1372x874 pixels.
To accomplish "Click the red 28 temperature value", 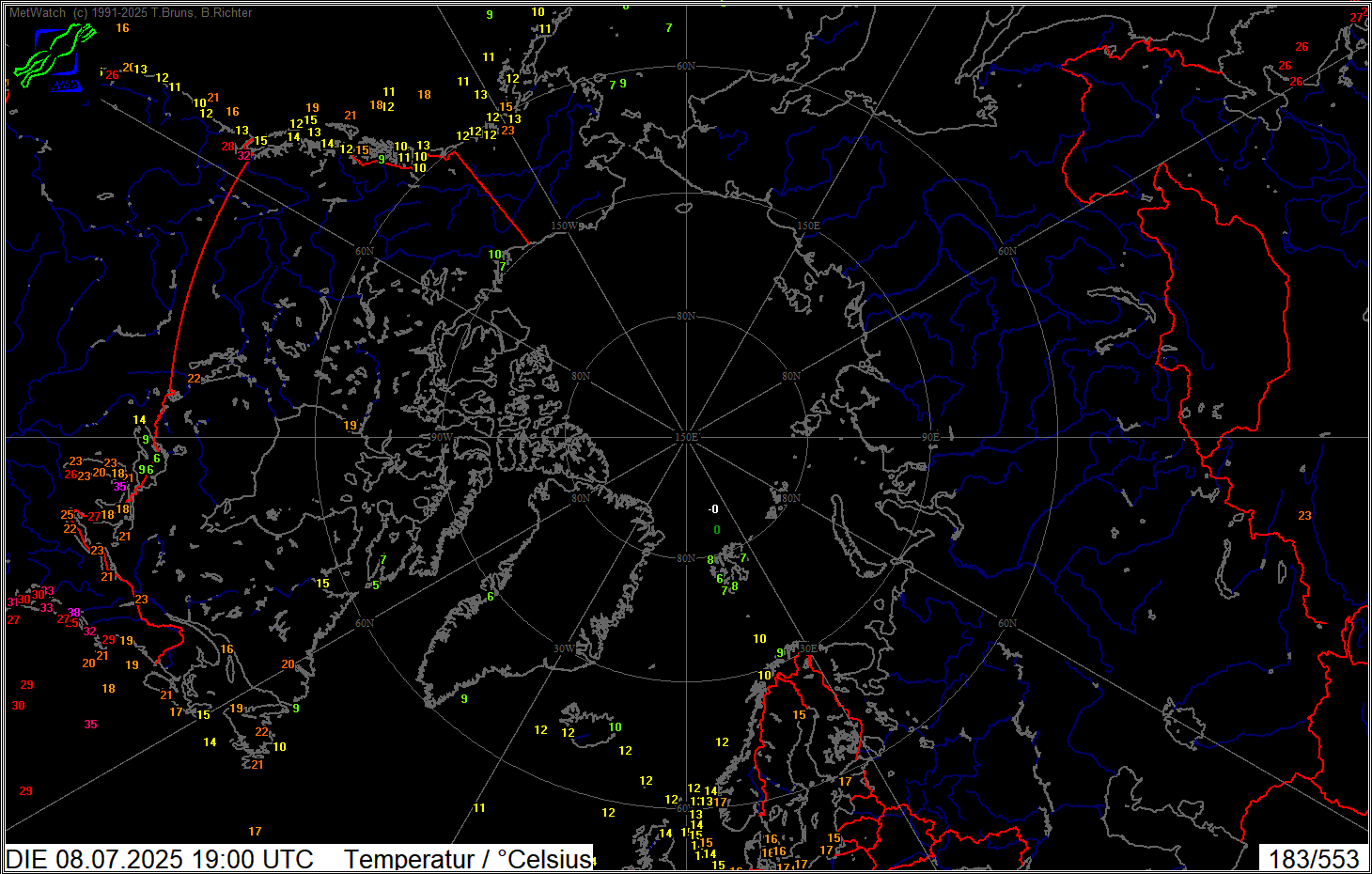I will tap(227, 147).
